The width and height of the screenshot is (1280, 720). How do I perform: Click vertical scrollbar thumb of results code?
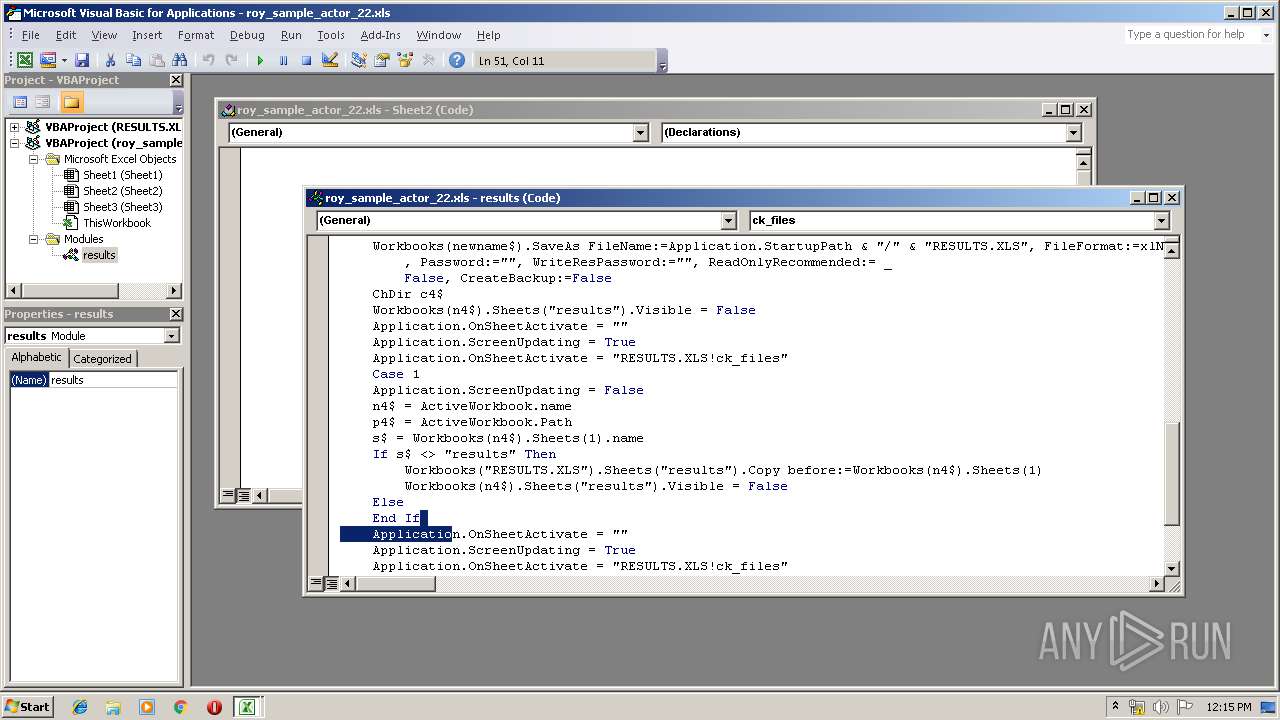pyautogui.click(x=1172, y=473)
